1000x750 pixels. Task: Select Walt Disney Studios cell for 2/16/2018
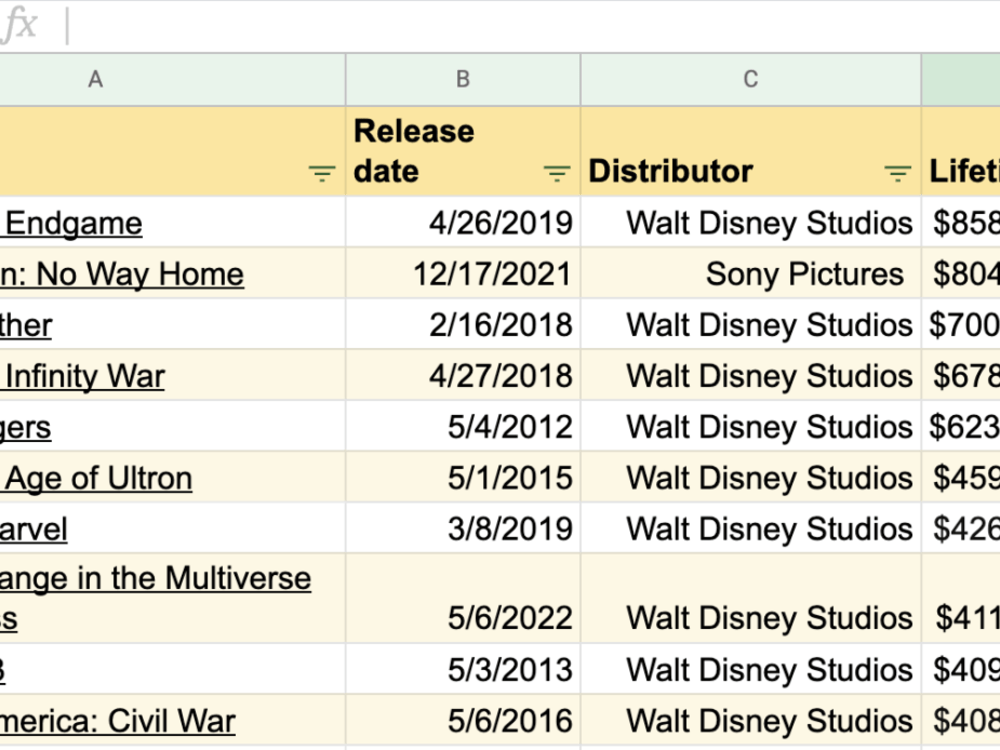[x=751, y=324]
